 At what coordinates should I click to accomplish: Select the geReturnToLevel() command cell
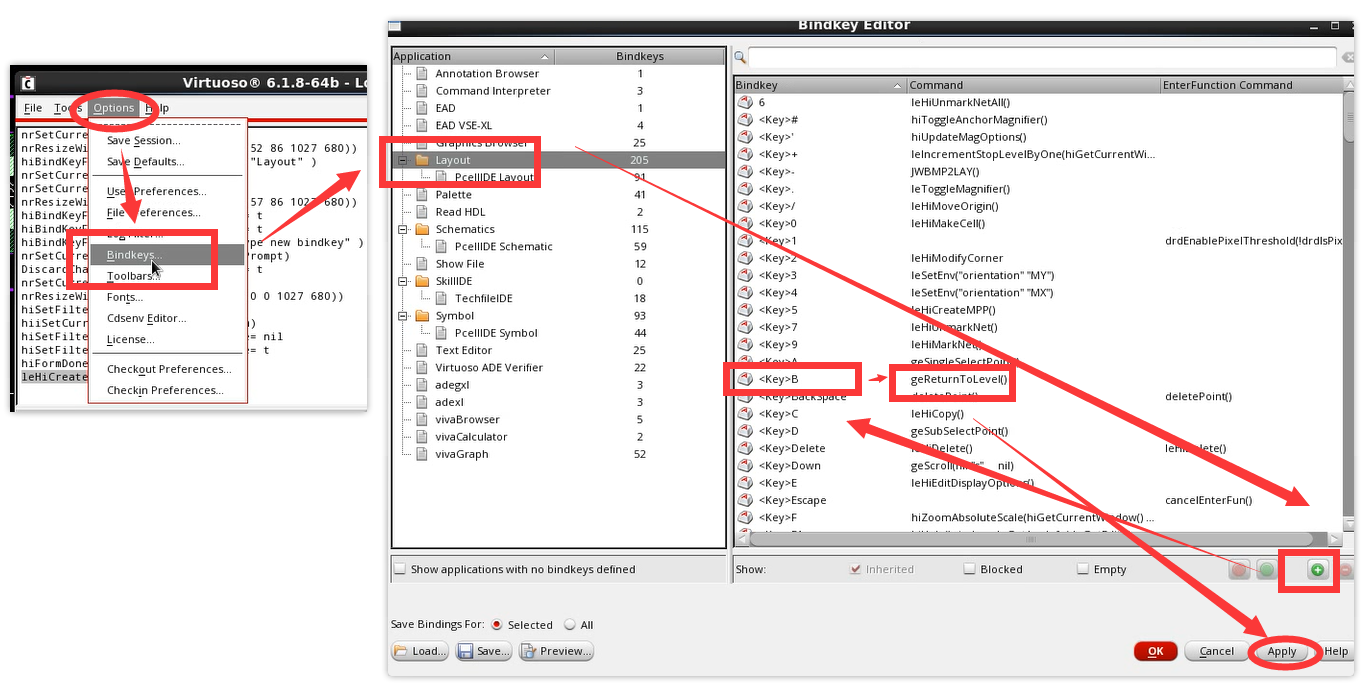[959, 379]
